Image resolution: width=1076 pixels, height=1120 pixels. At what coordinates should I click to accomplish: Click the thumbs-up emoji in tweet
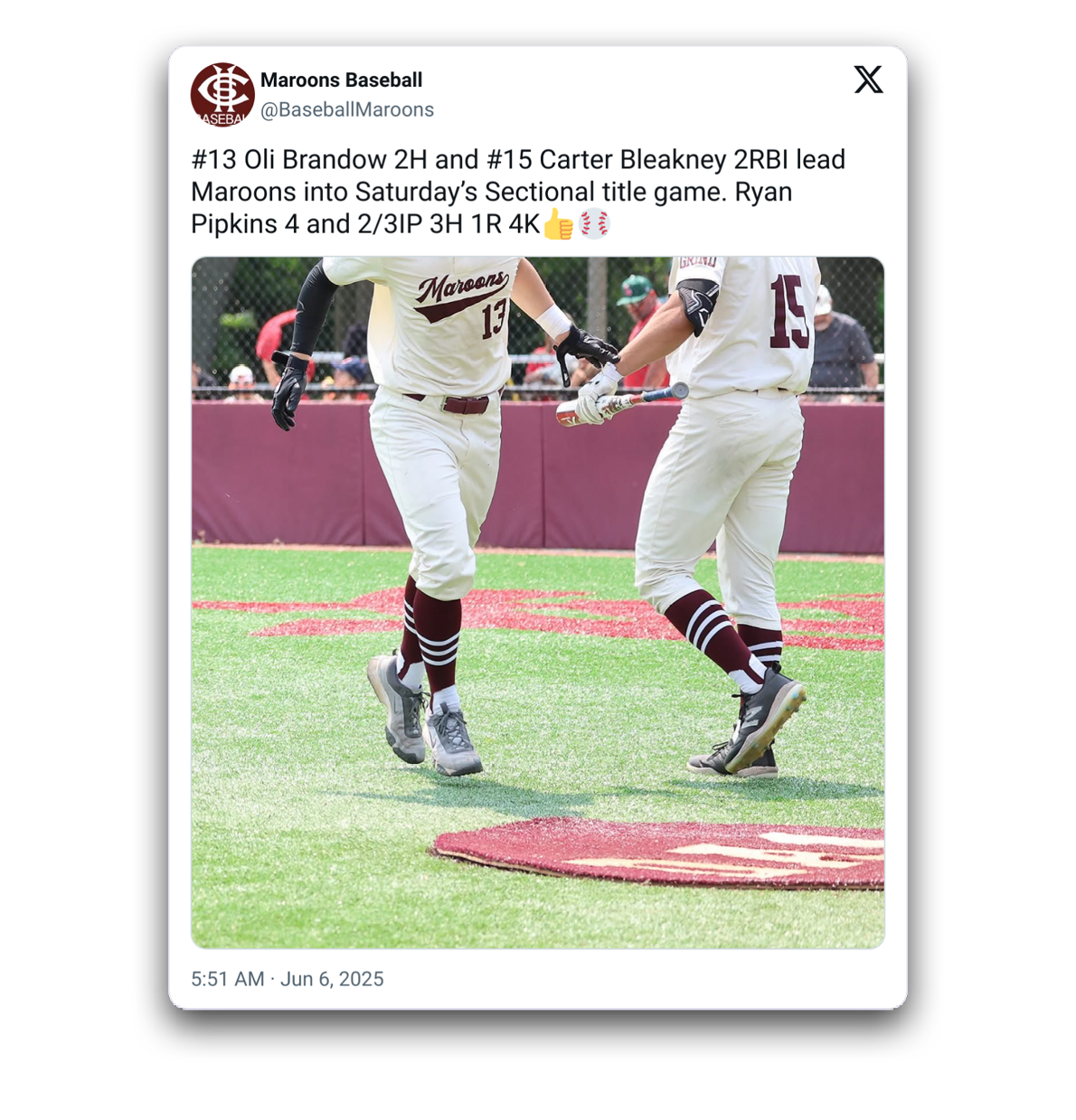coord(559,224)
